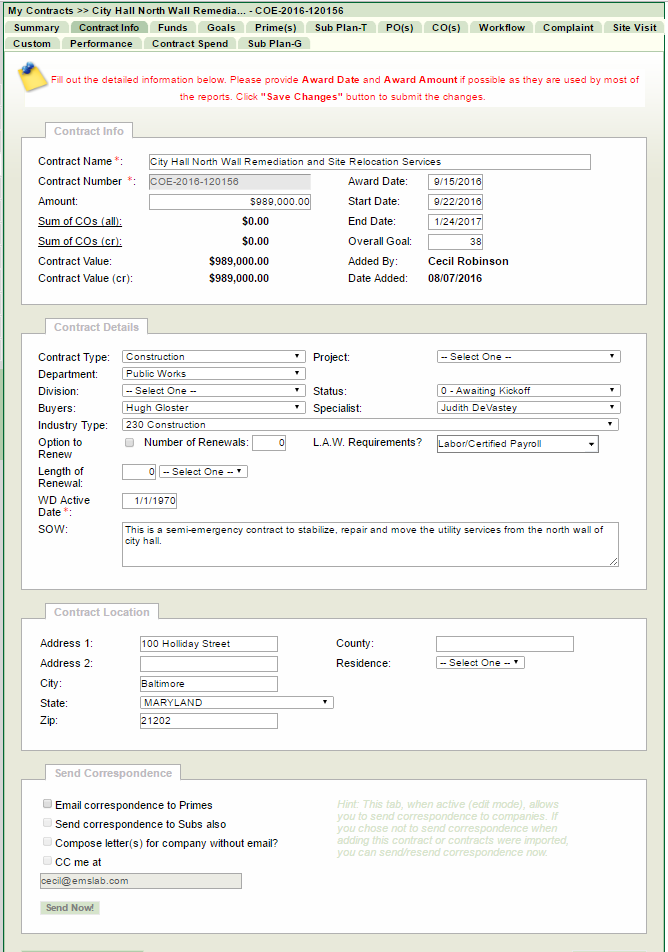
Task: Switch to the Funds tab
Action: click(x=172, y=28)
